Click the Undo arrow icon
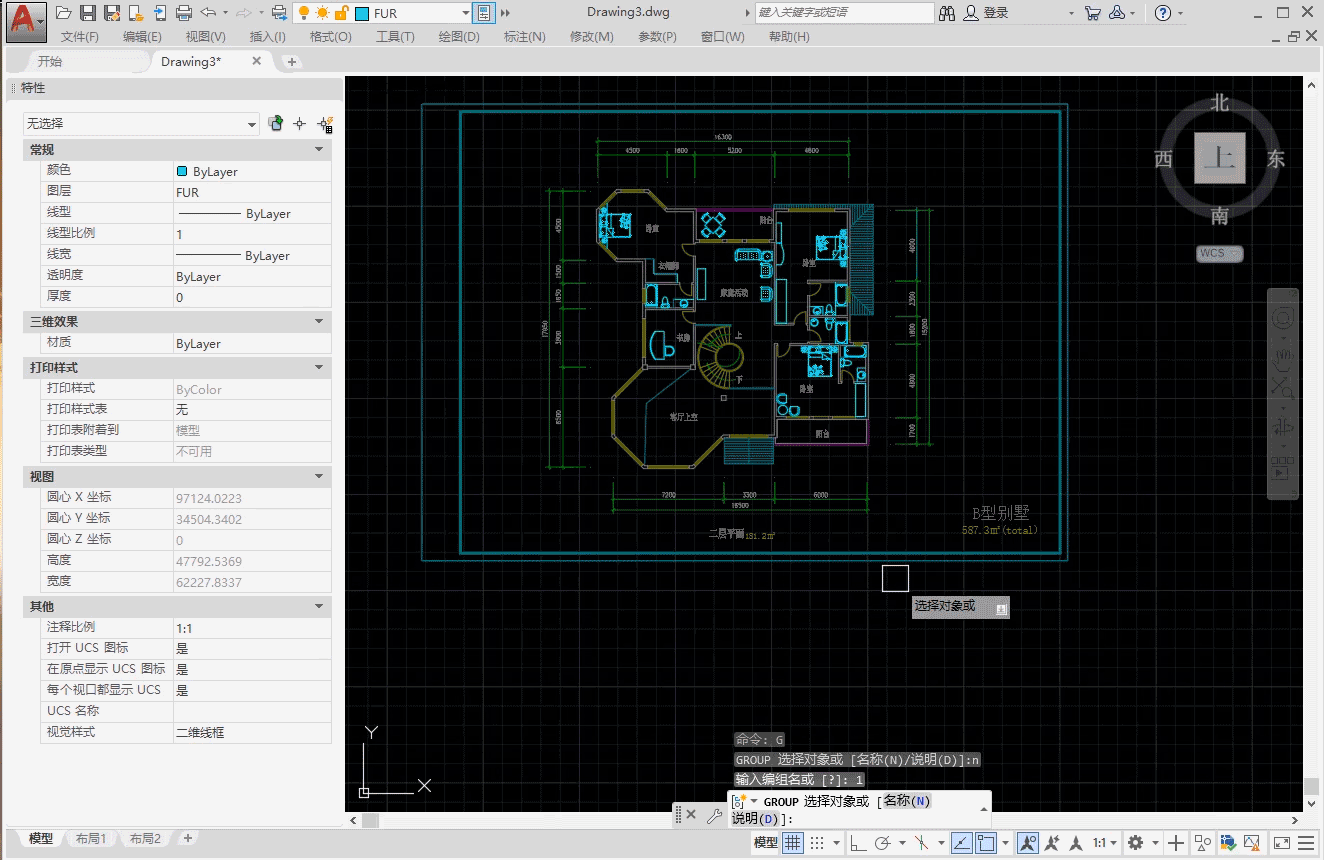Viewport: 1324px width, 860px height. (x=208, y=13)
